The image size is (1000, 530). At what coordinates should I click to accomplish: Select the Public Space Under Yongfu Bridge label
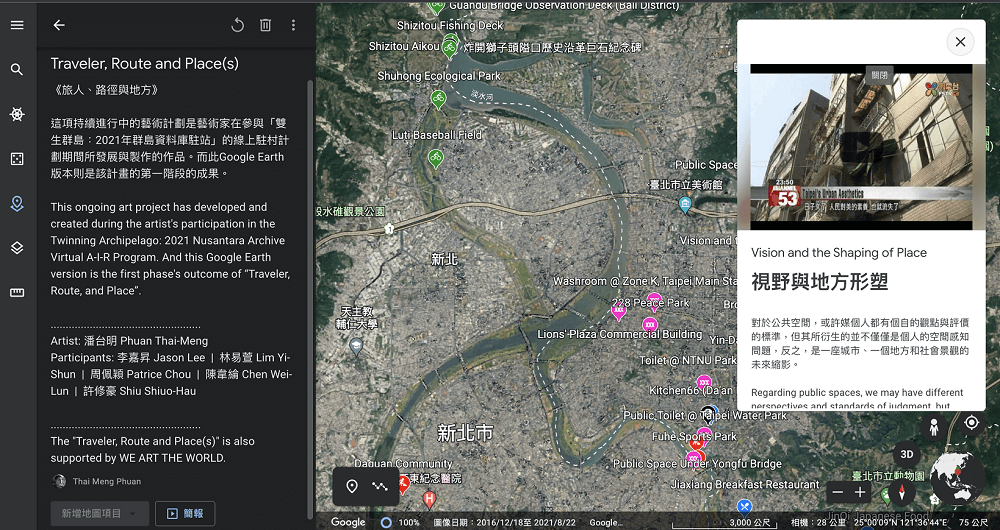pyautogui.click(x=697, y=464)
